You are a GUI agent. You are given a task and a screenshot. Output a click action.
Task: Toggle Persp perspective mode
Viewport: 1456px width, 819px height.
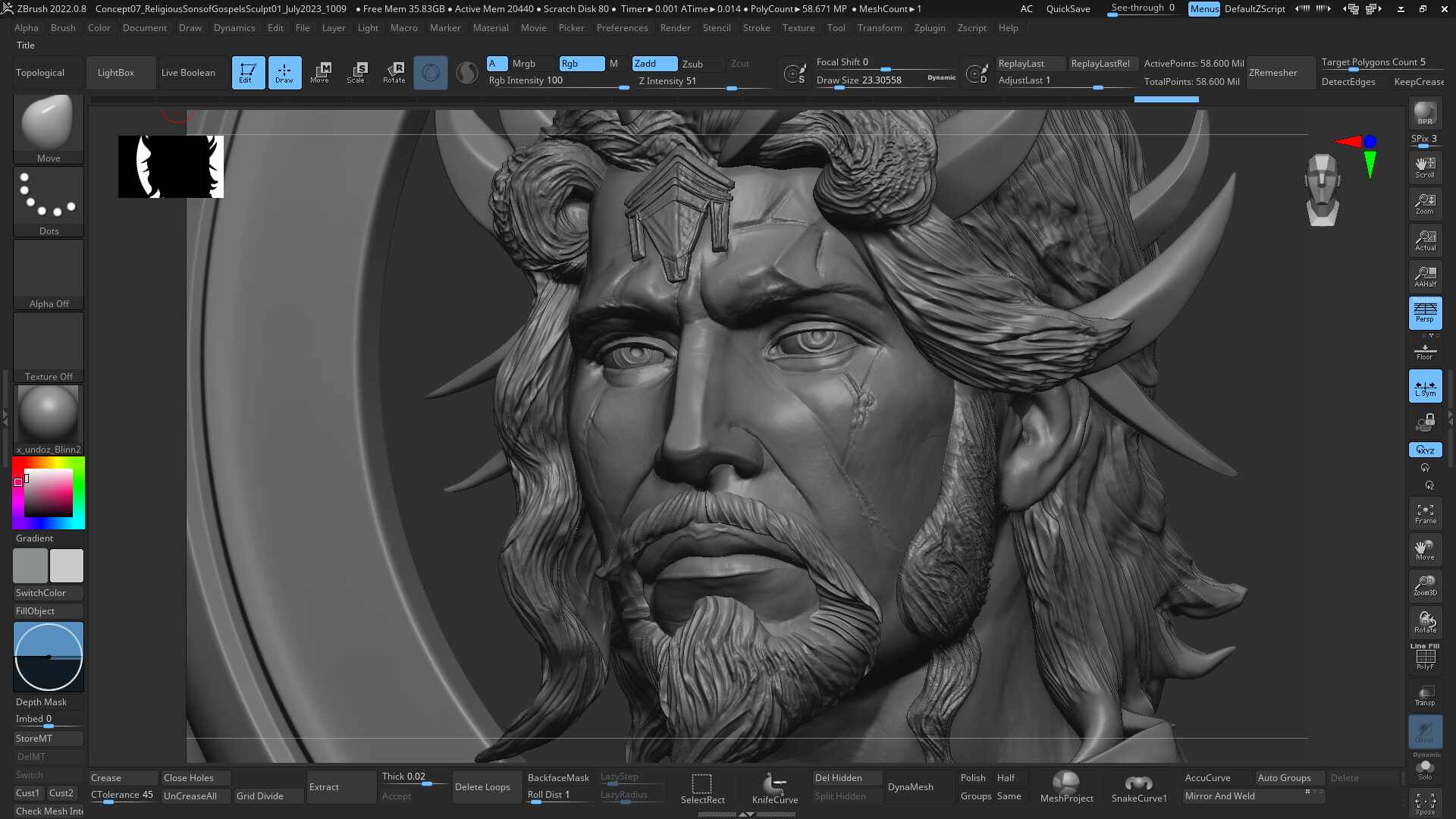click(x=1425, y=312)
